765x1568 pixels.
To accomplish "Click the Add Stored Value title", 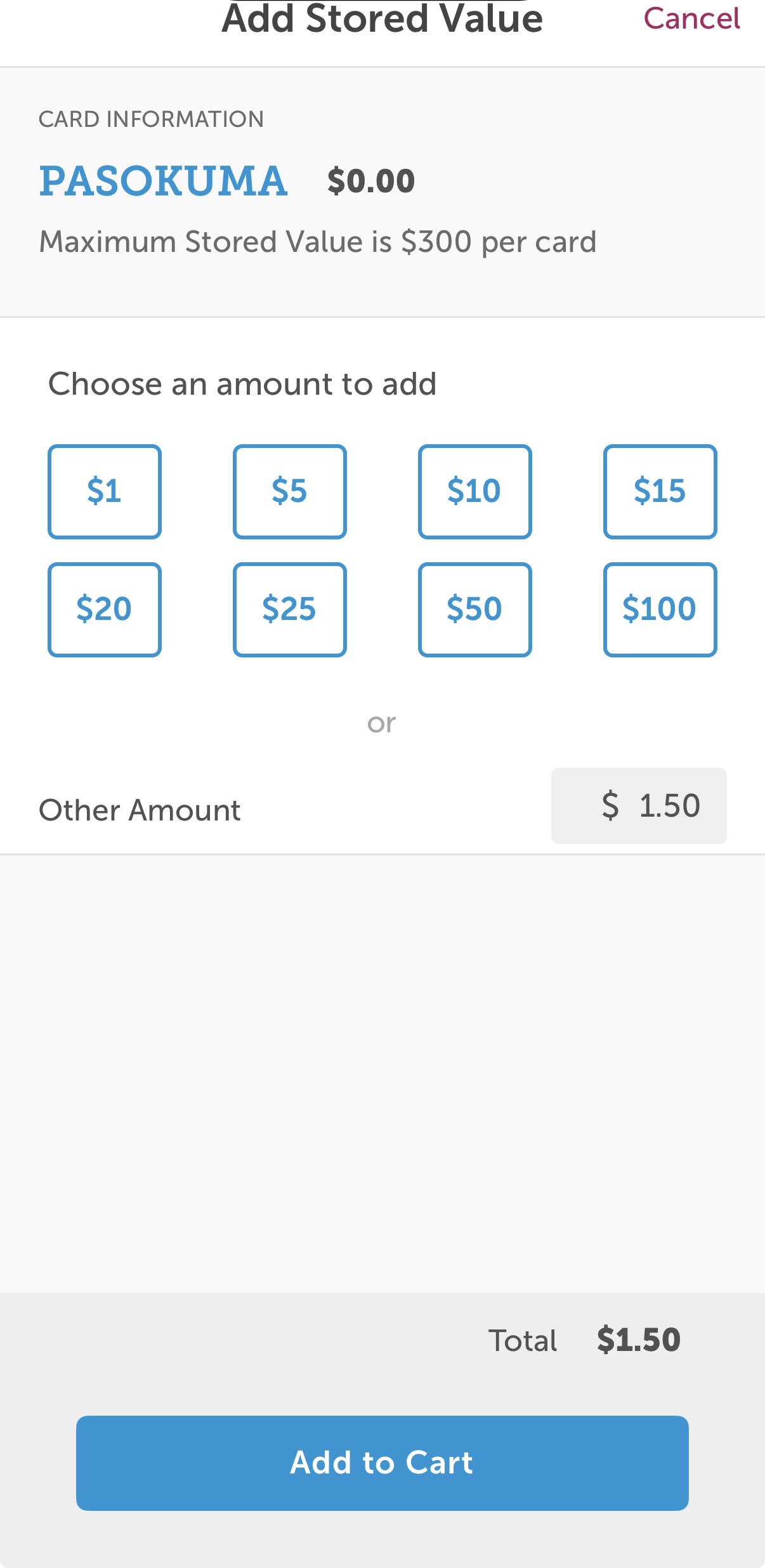I will pyautogui.click(x=382, y=19).
